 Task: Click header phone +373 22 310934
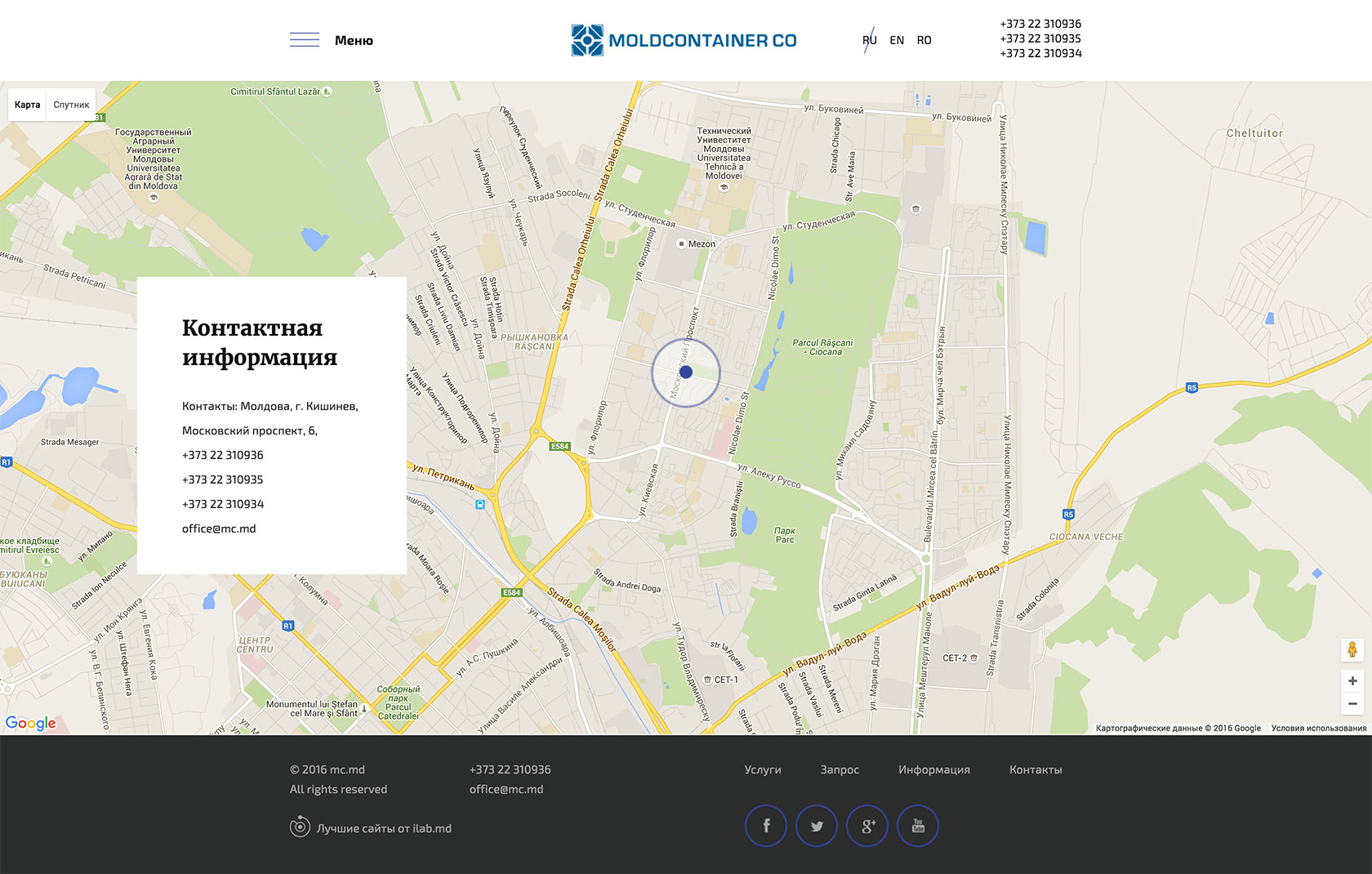[1040, 53]
